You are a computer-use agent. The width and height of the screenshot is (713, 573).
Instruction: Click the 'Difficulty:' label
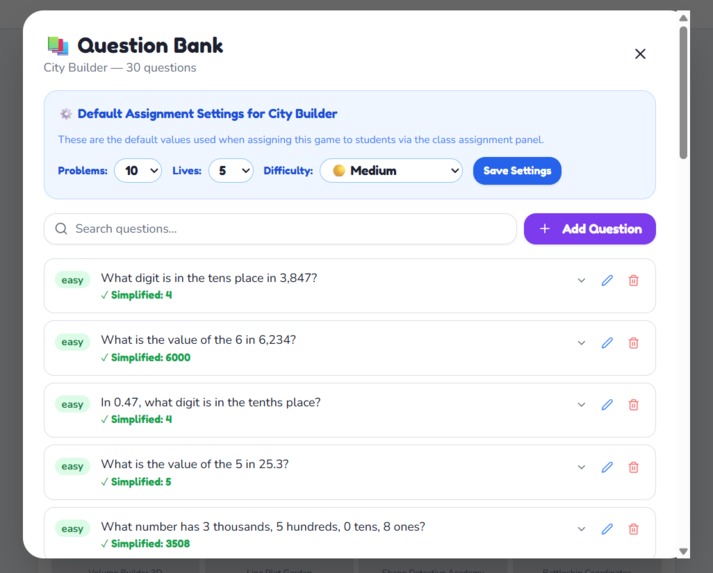pyautogui.click(x=288, y=171)
